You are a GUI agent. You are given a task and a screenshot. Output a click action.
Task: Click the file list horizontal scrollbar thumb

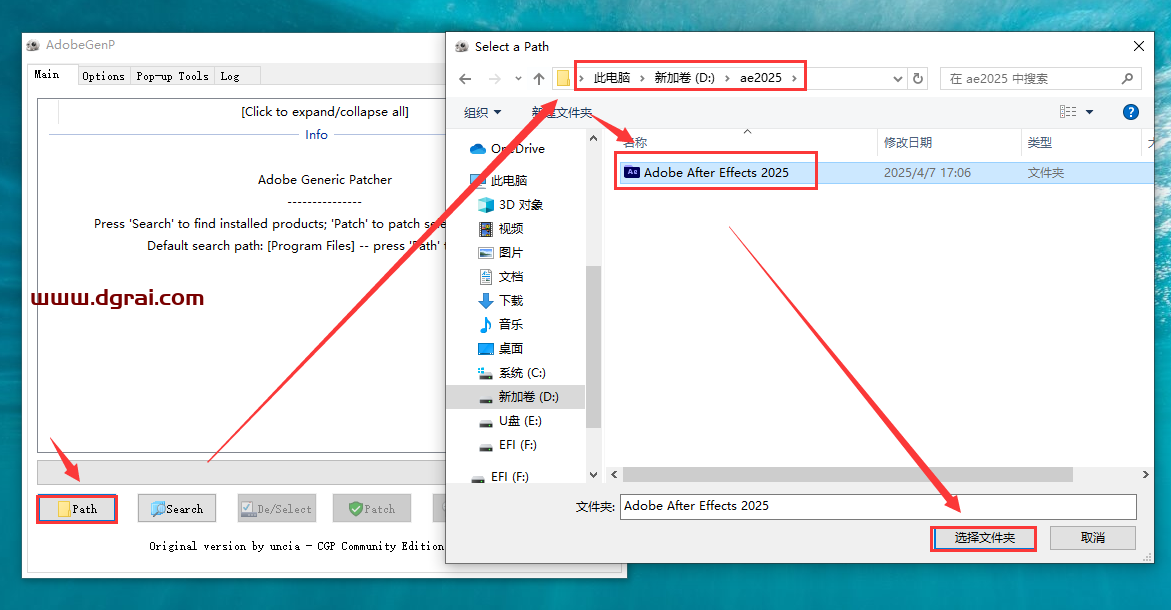tap(848, 474)
